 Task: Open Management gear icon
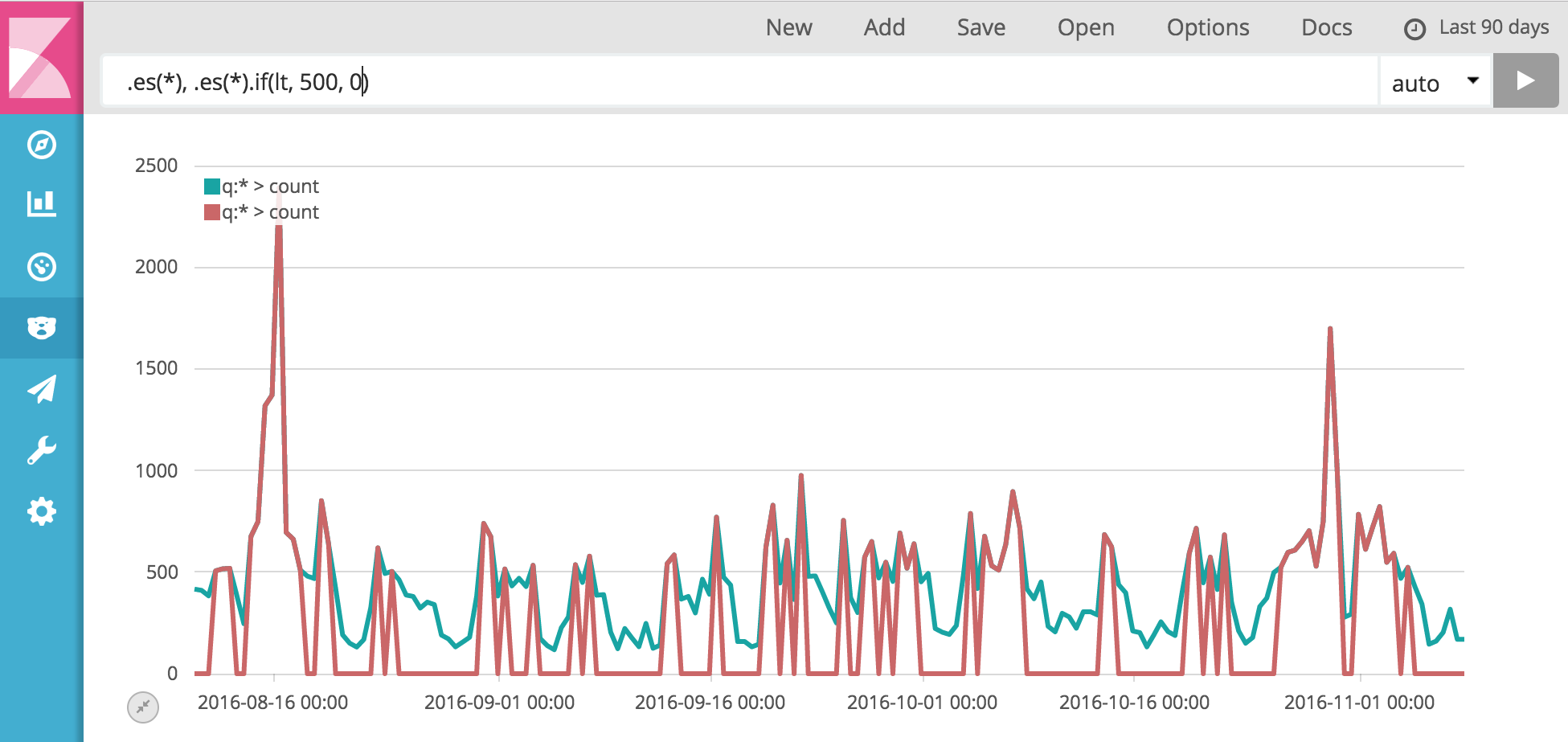coord(42,511)
